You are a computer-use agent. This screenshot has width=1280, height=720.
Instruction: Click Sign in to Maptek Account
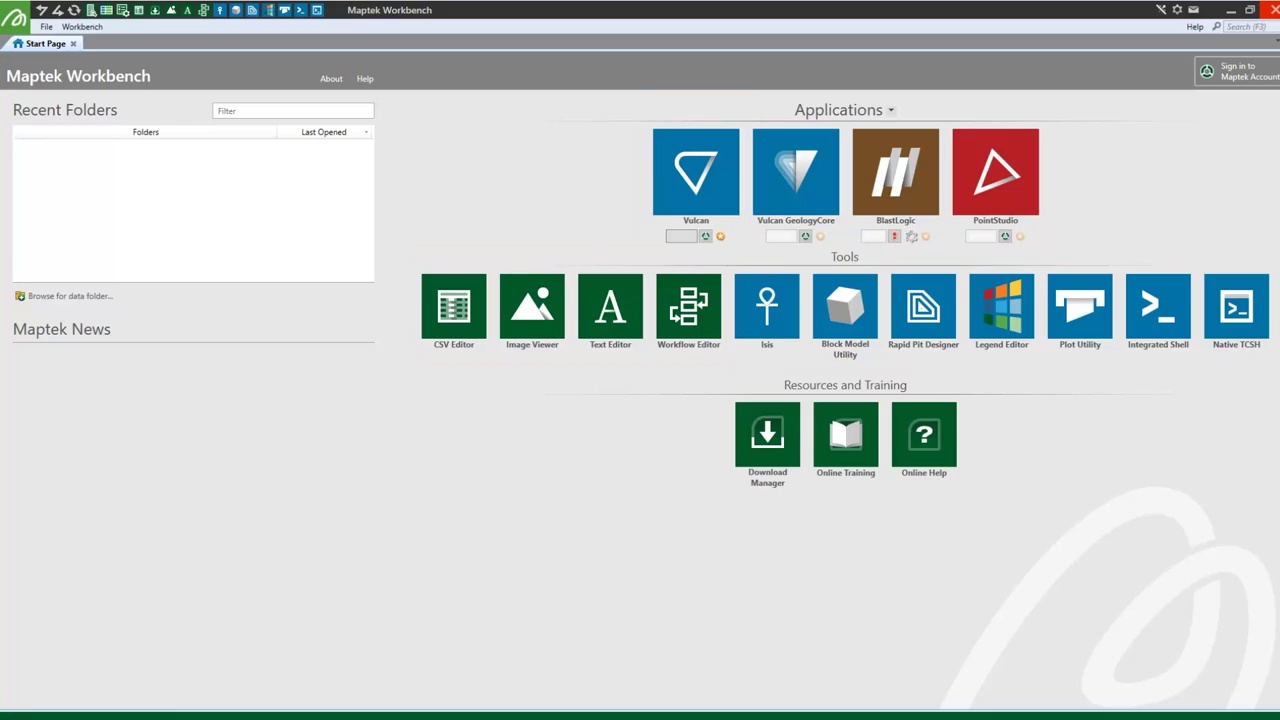point(1238,72)
